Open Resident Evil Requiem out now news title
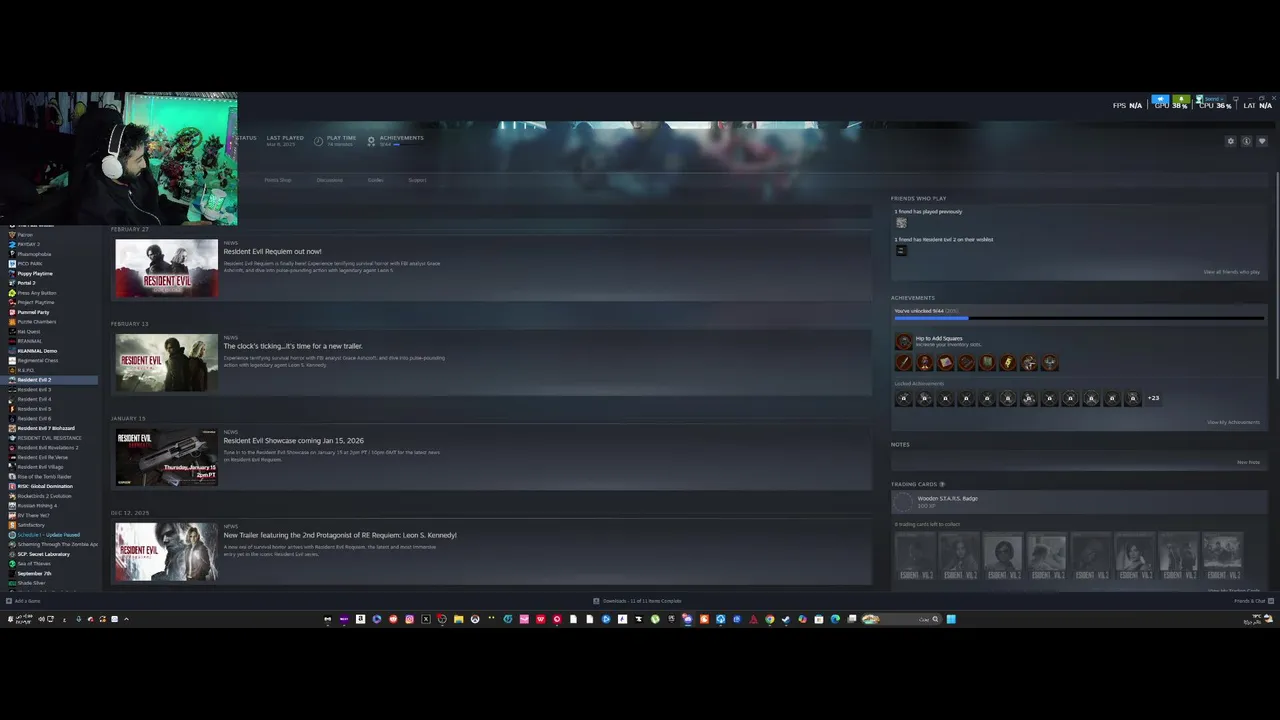The image size is (1280, 720). pos(272,252)
